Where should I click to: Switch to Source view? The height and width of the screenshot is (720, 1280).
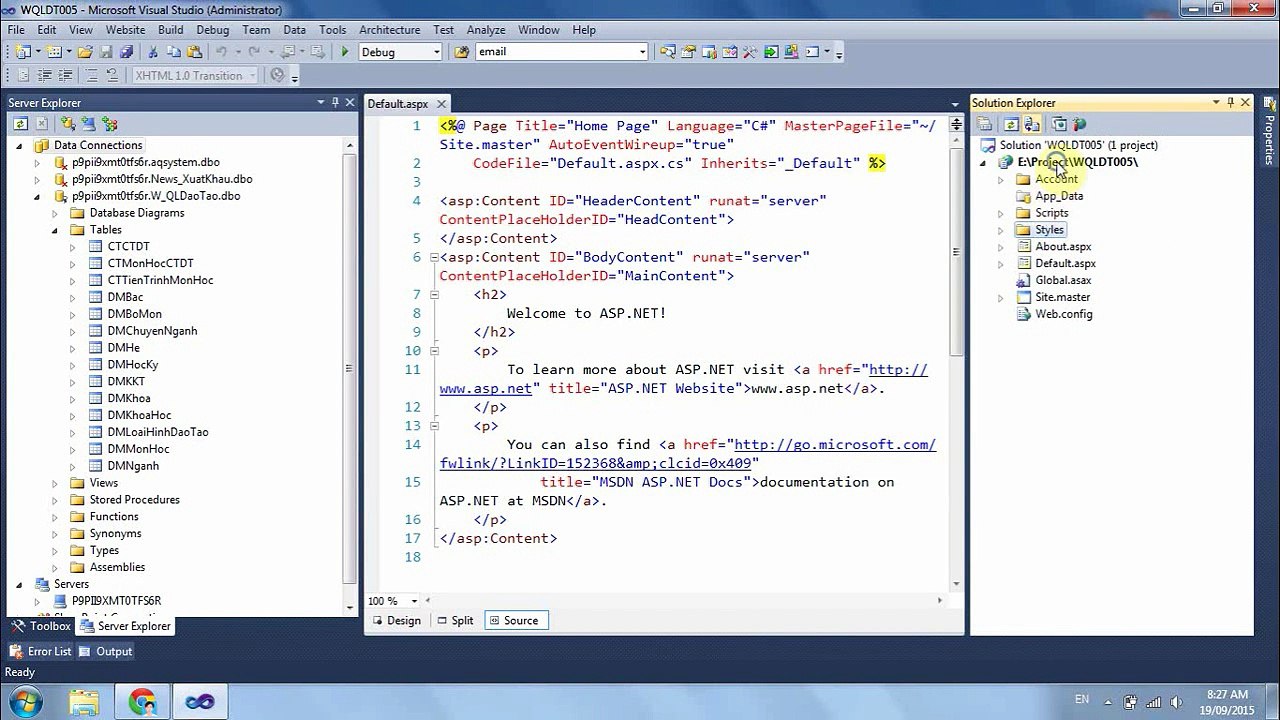pos(514,621)
